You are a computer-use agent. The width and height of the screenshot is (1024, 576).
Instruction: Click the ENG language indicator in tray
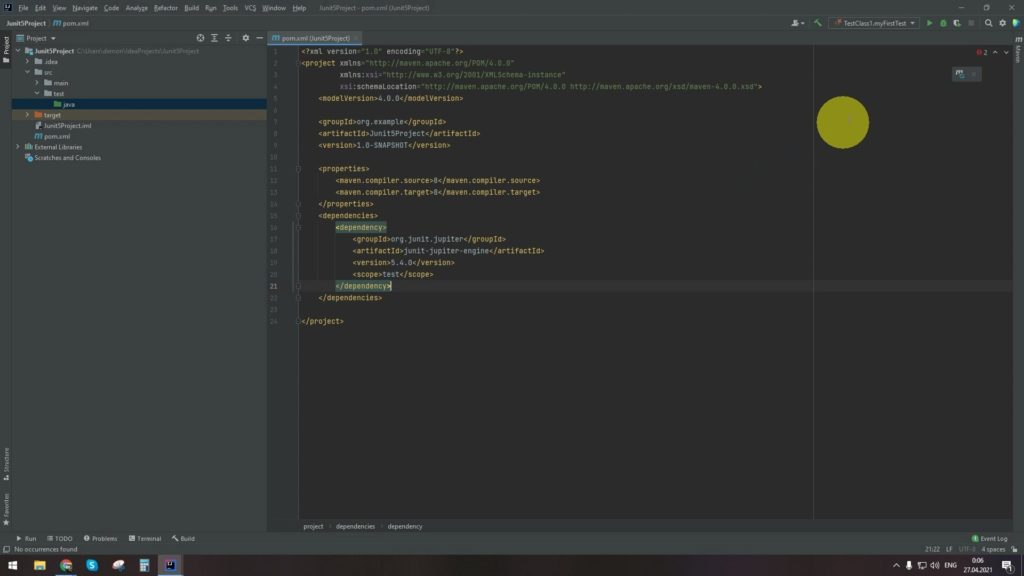point(950,566)
